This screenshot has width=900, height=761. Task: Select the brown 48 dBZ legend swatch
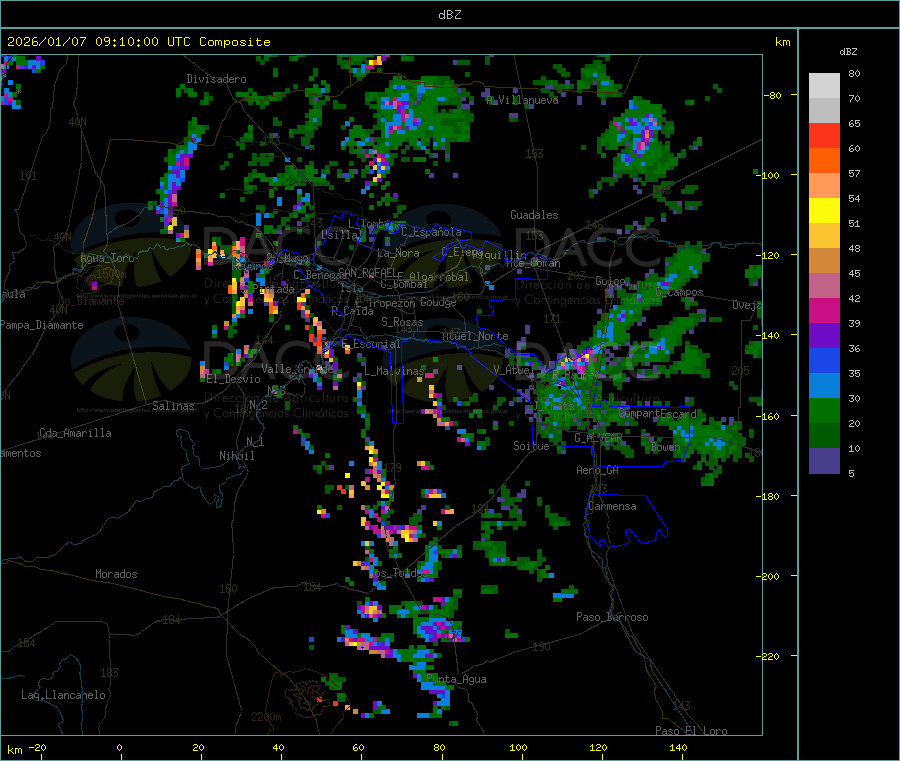pos(824,260)
